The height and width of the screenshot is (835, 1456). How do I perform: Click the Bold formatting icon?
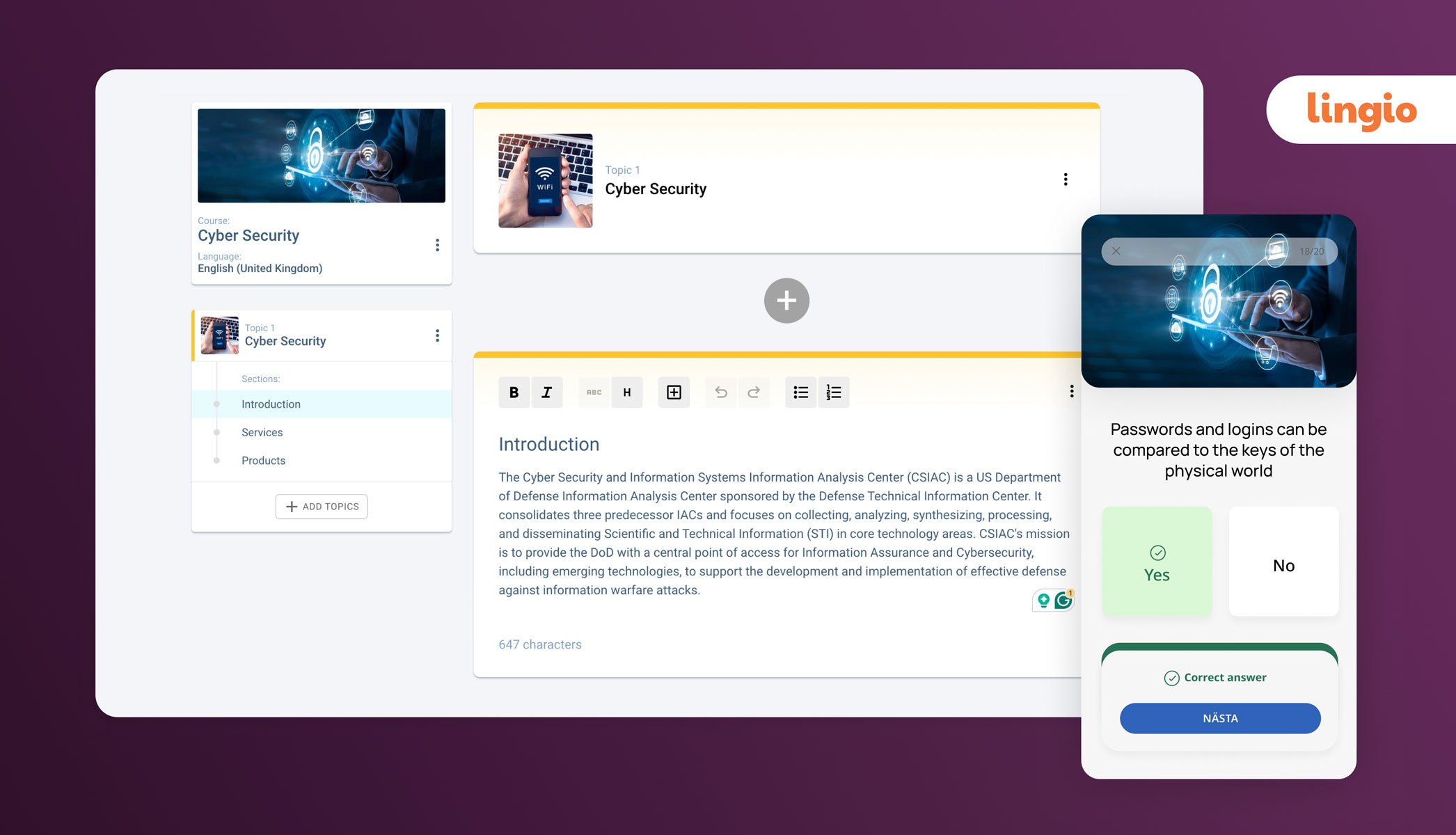513,392
